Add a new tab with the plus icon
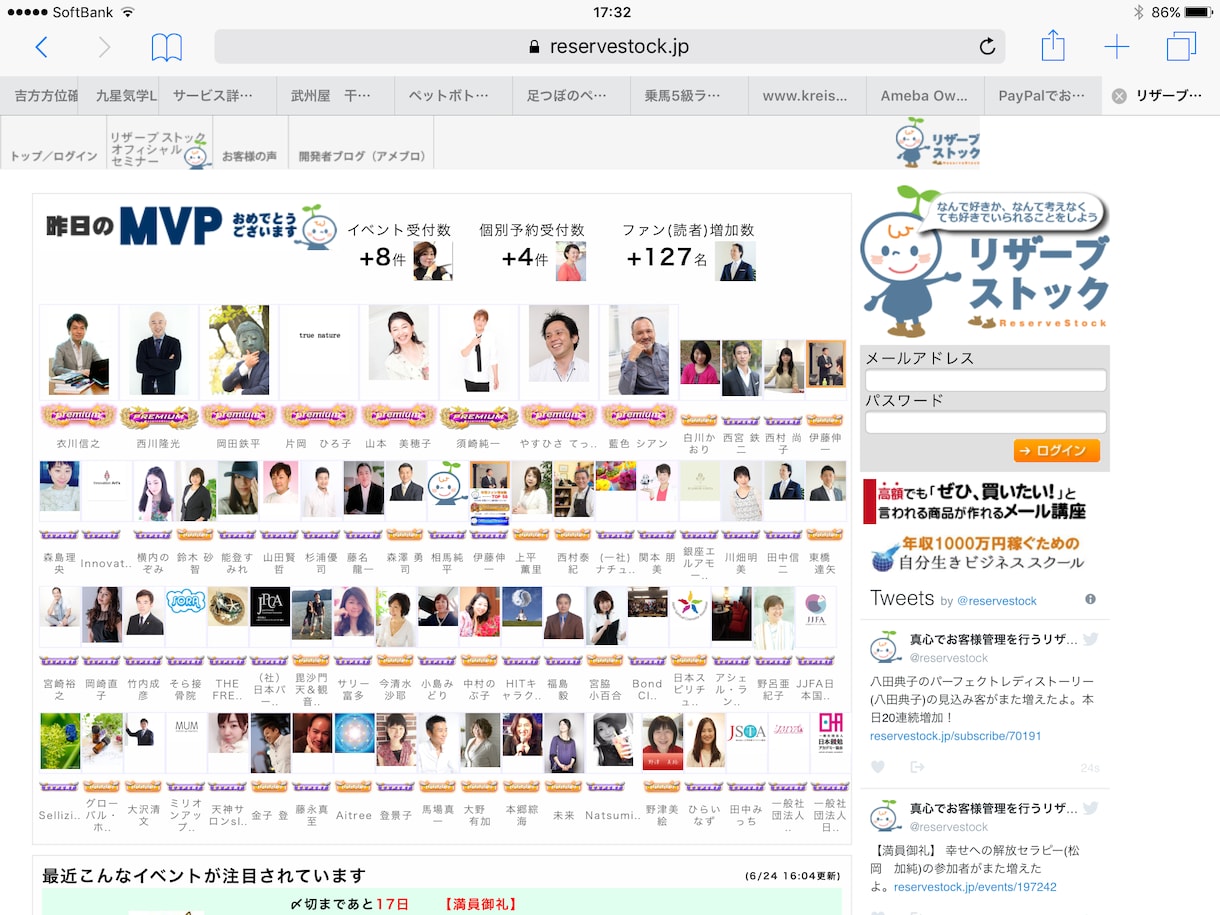1220x915 pixels. pyautogui.click(x=1116, y=47)
